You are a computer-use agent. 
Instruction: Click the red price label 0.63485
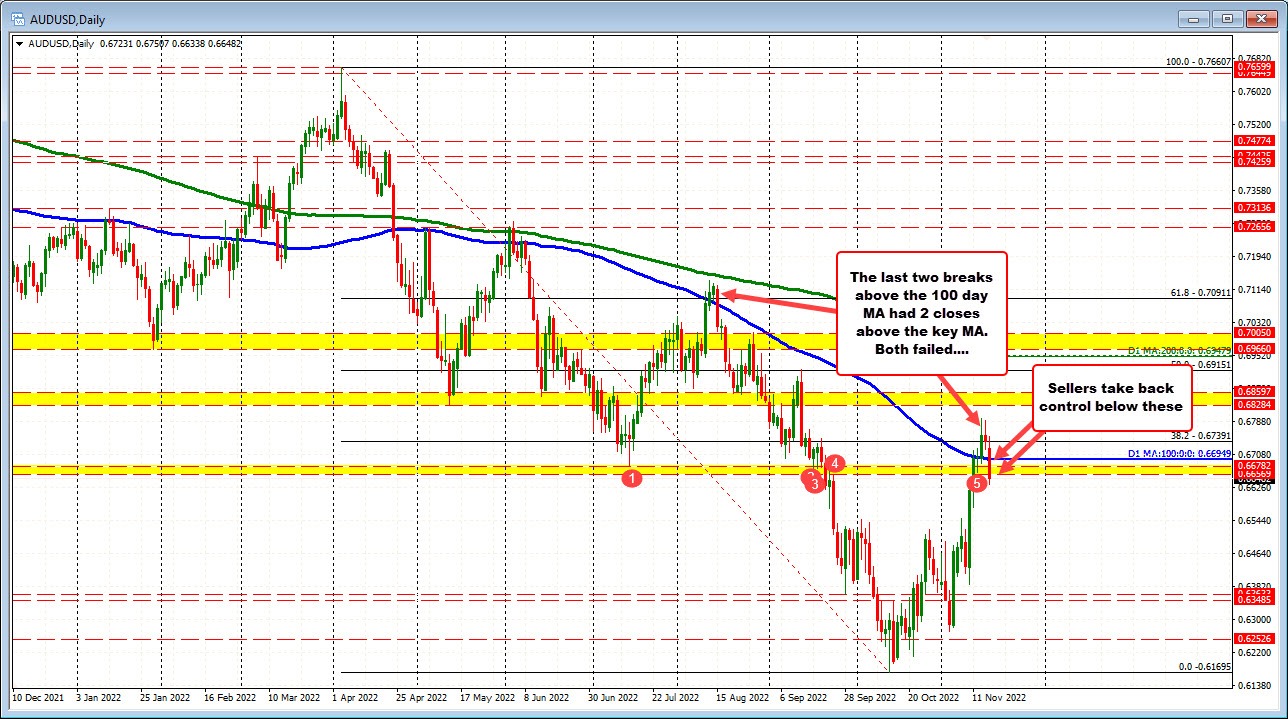1254,599
